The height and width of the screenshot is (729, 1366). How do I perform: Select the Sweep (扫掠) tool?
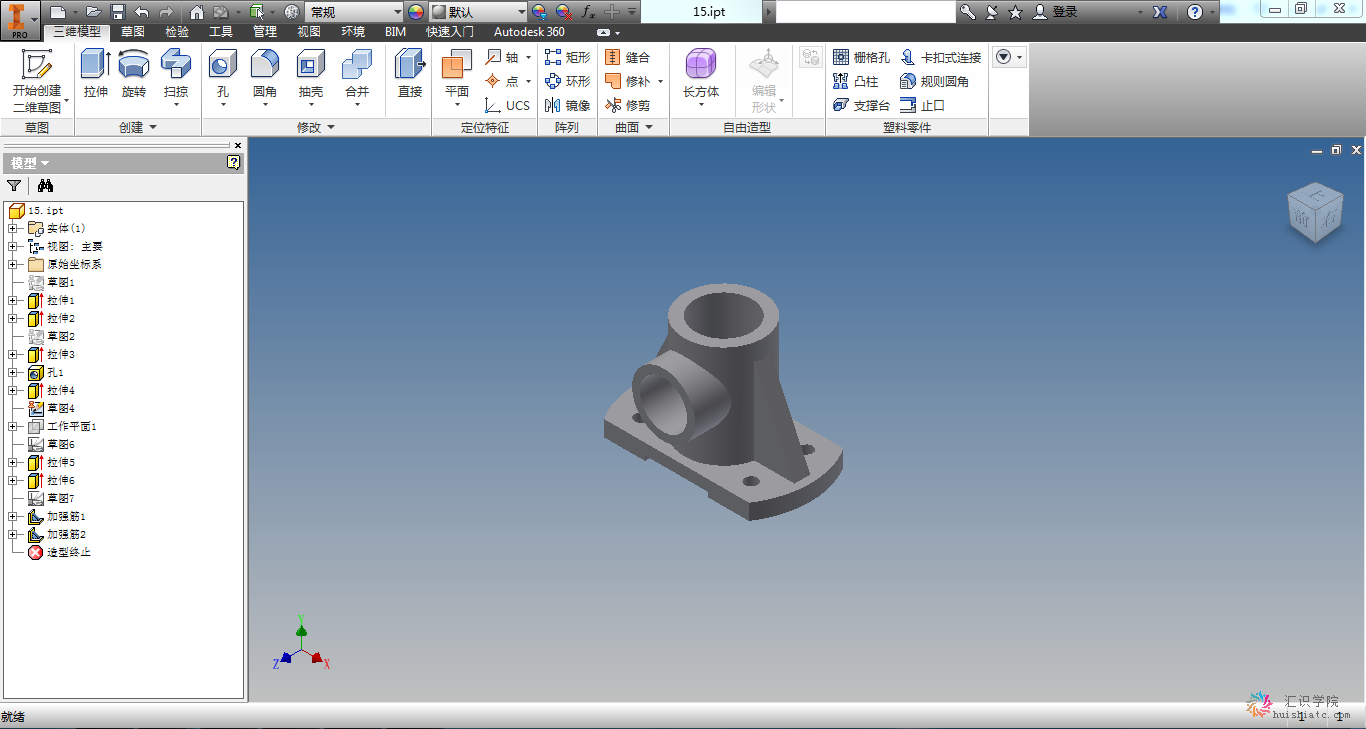click(x=176, y=78)
